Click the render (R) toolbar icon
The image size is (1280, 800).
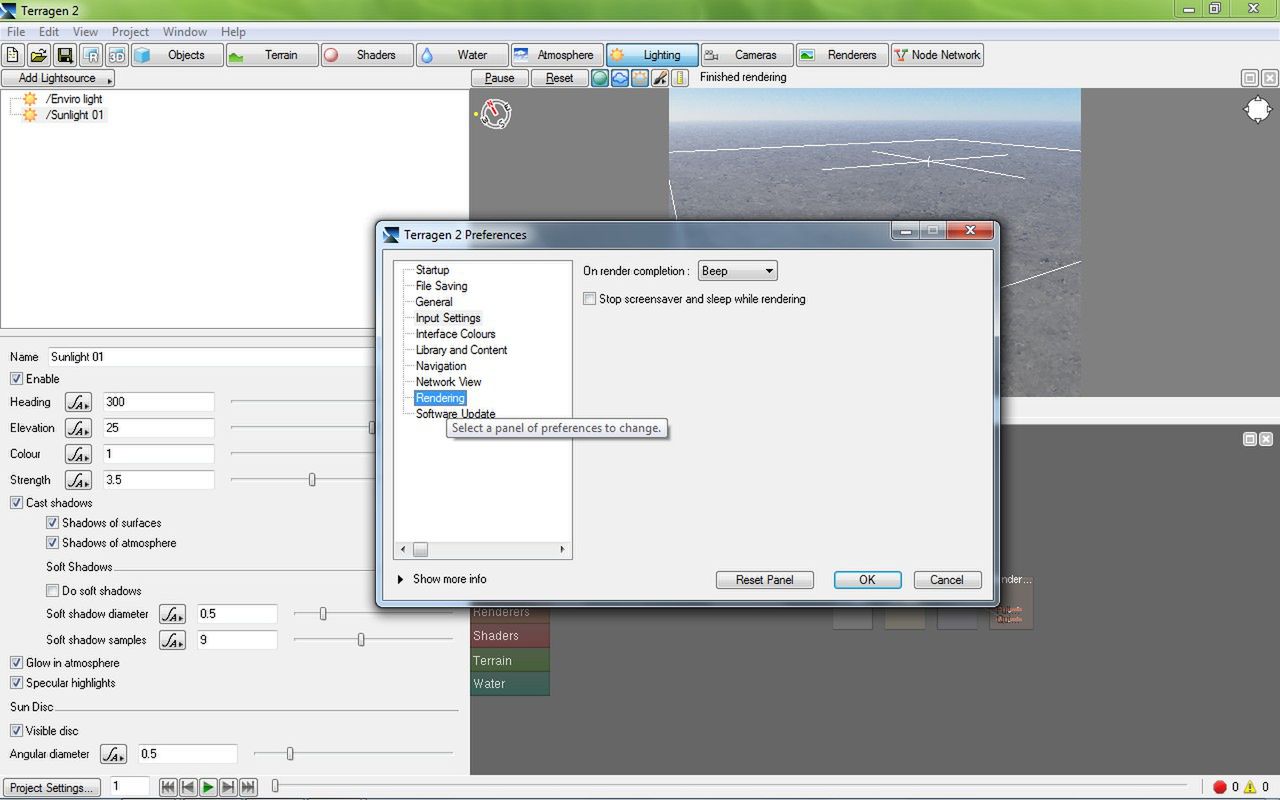(x=91, y=55)
